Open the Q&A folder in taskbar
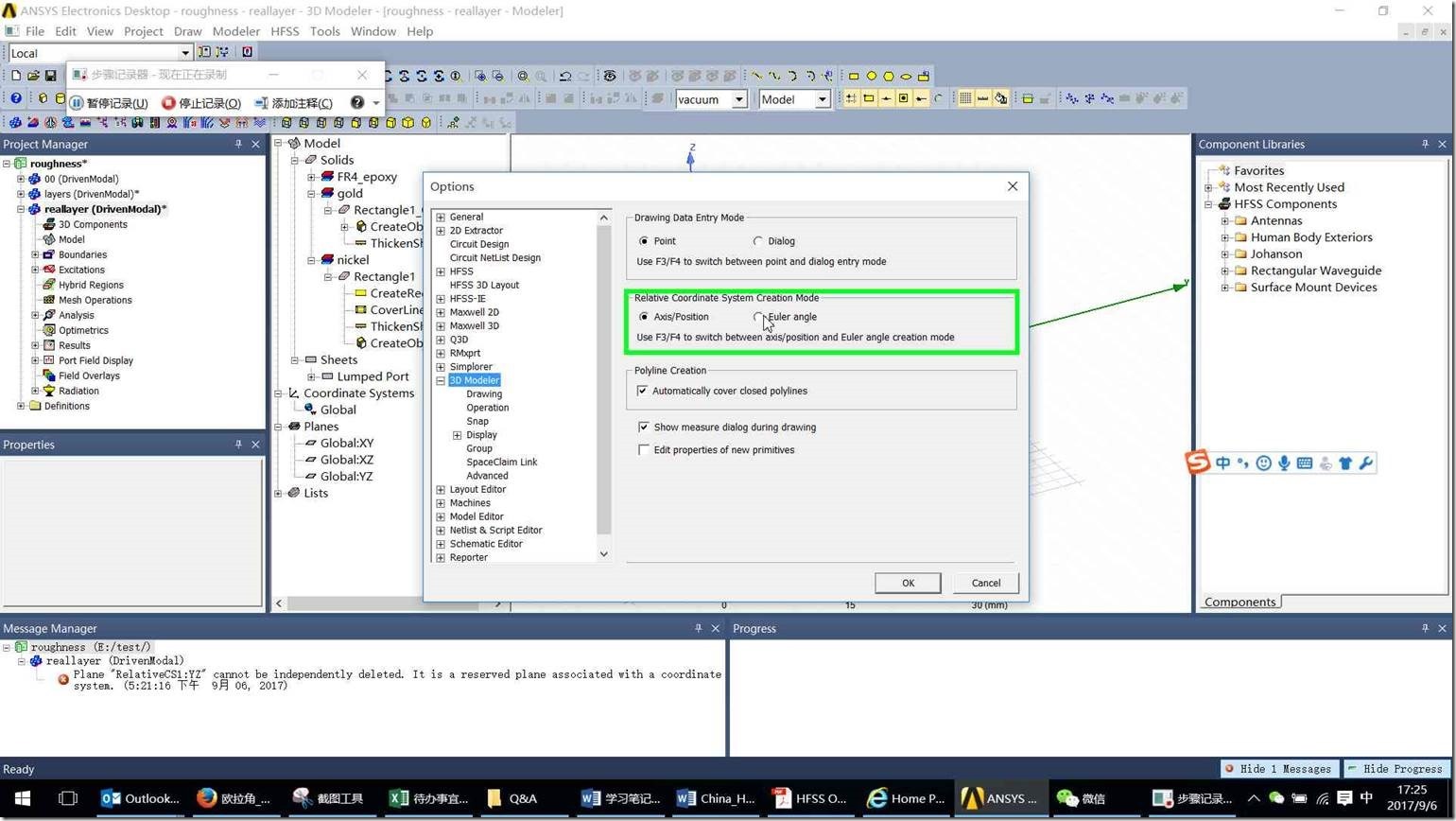Screen dimensions: 1456x821 511,798
